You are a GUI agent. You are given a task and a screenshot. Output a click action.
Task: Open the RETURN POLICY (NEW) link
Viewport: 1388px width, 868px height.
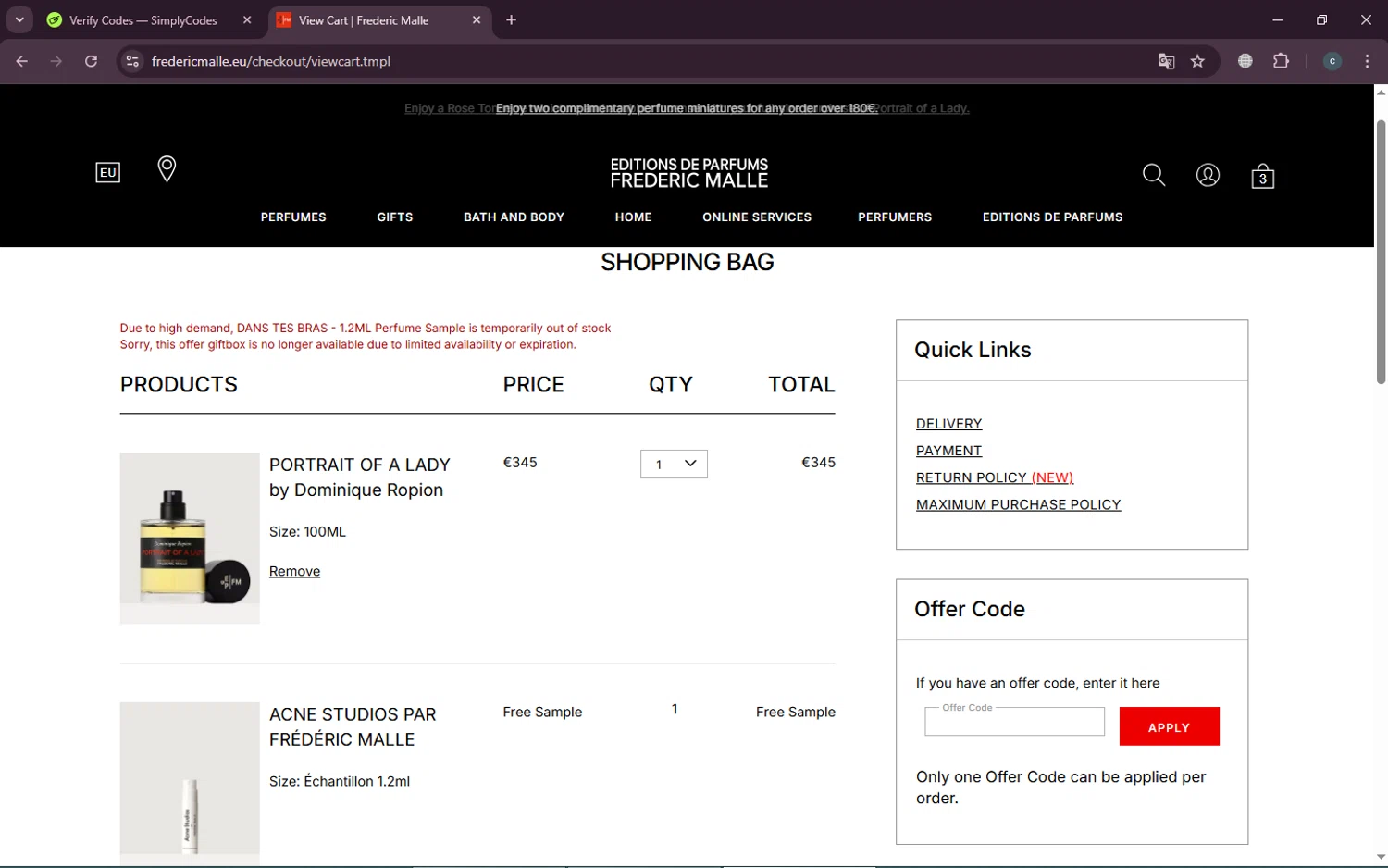[995, 477]
